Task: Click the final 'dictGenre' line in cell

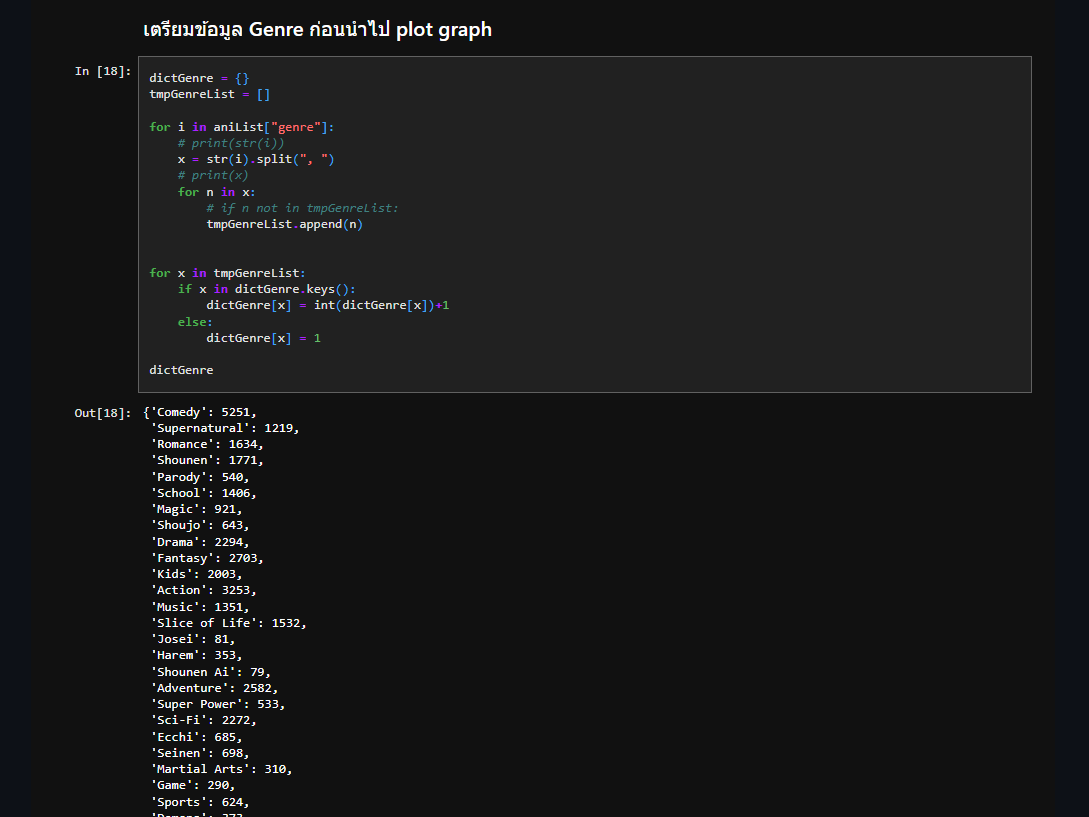Action: [181, 370]
